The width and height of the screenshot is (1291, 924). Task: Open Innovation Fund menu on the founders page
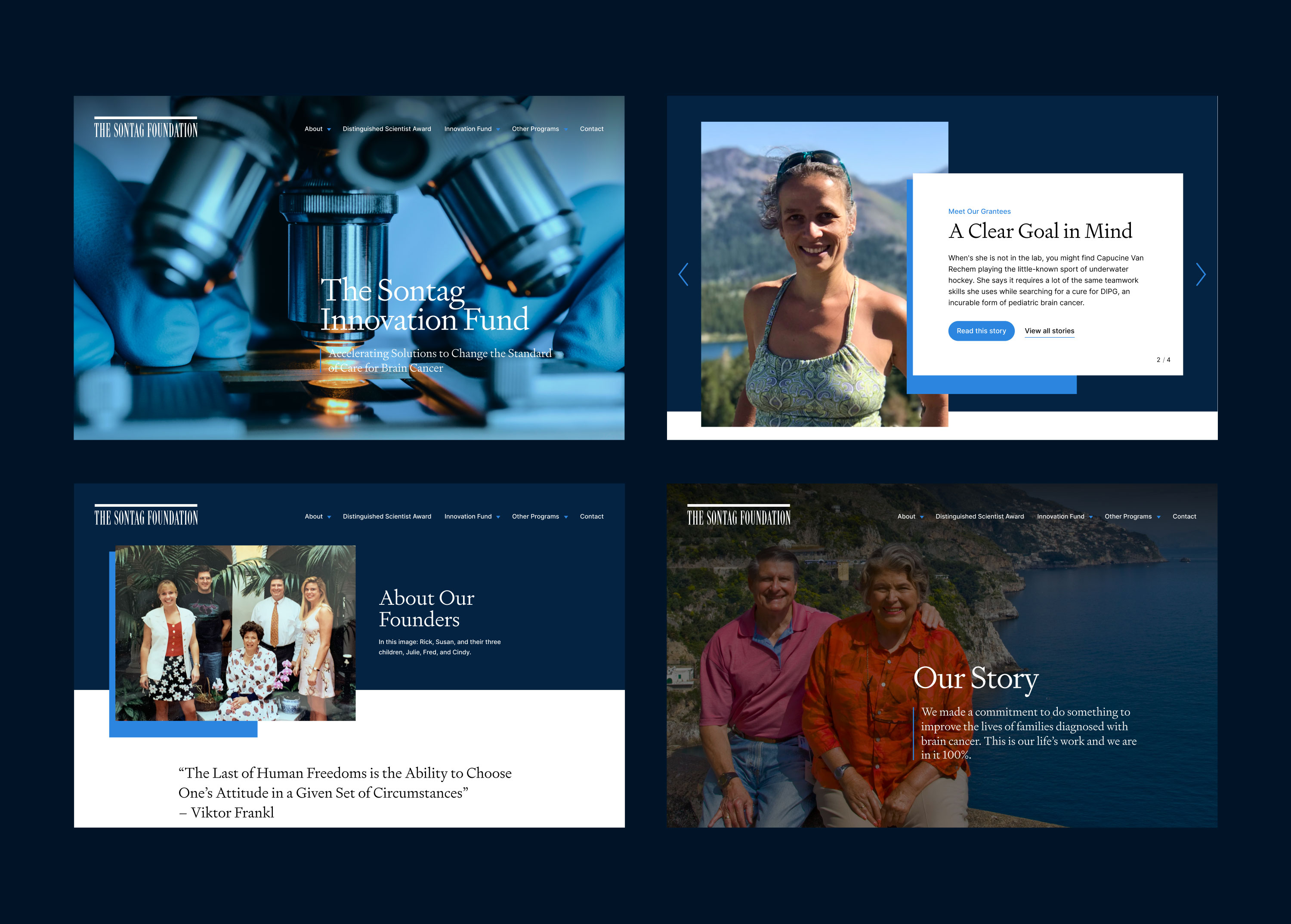pyautogui.click(x=467, y=517)
